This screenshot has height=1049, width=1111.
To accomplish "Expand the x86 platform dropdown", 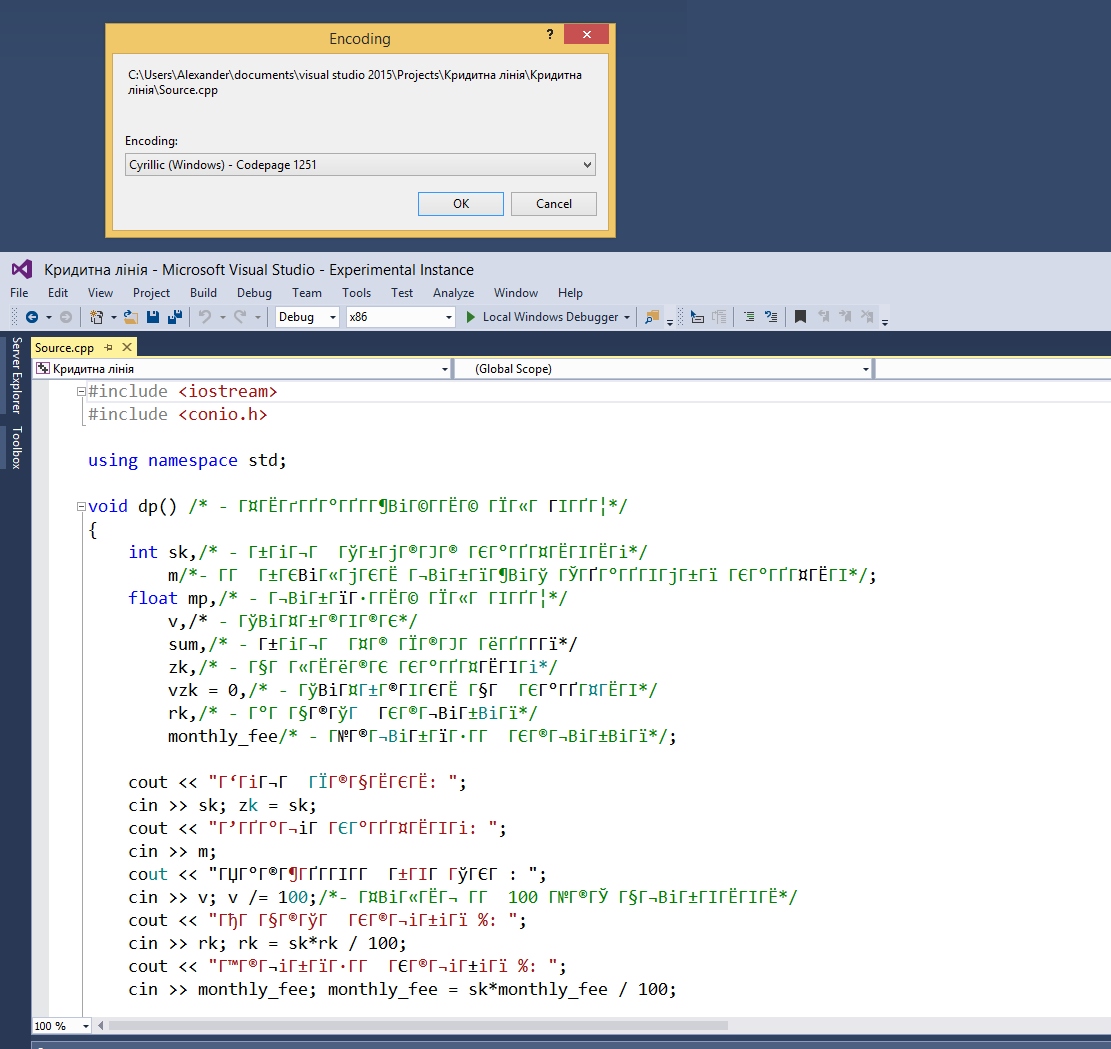I will click(449, 317).
